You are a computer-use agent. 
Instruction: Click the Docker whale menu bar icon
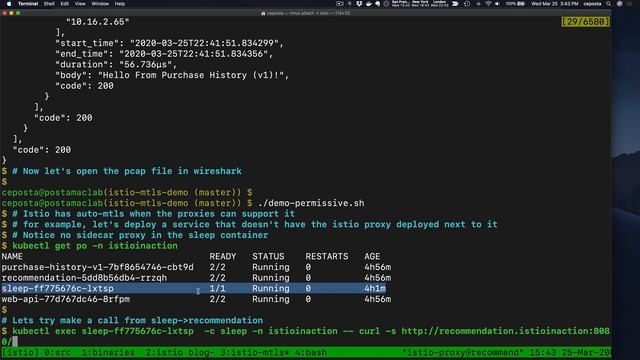(x=369, y=4)
